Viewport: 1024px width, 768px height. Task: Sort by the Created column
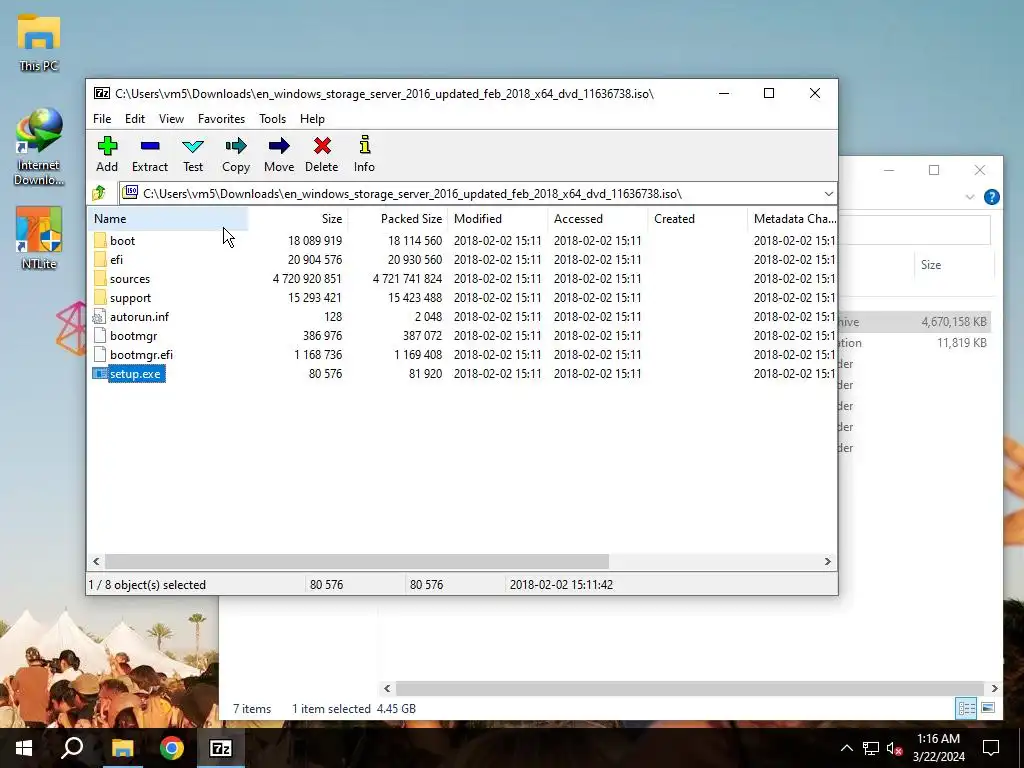pyautogui.click(x=697, y=219)
